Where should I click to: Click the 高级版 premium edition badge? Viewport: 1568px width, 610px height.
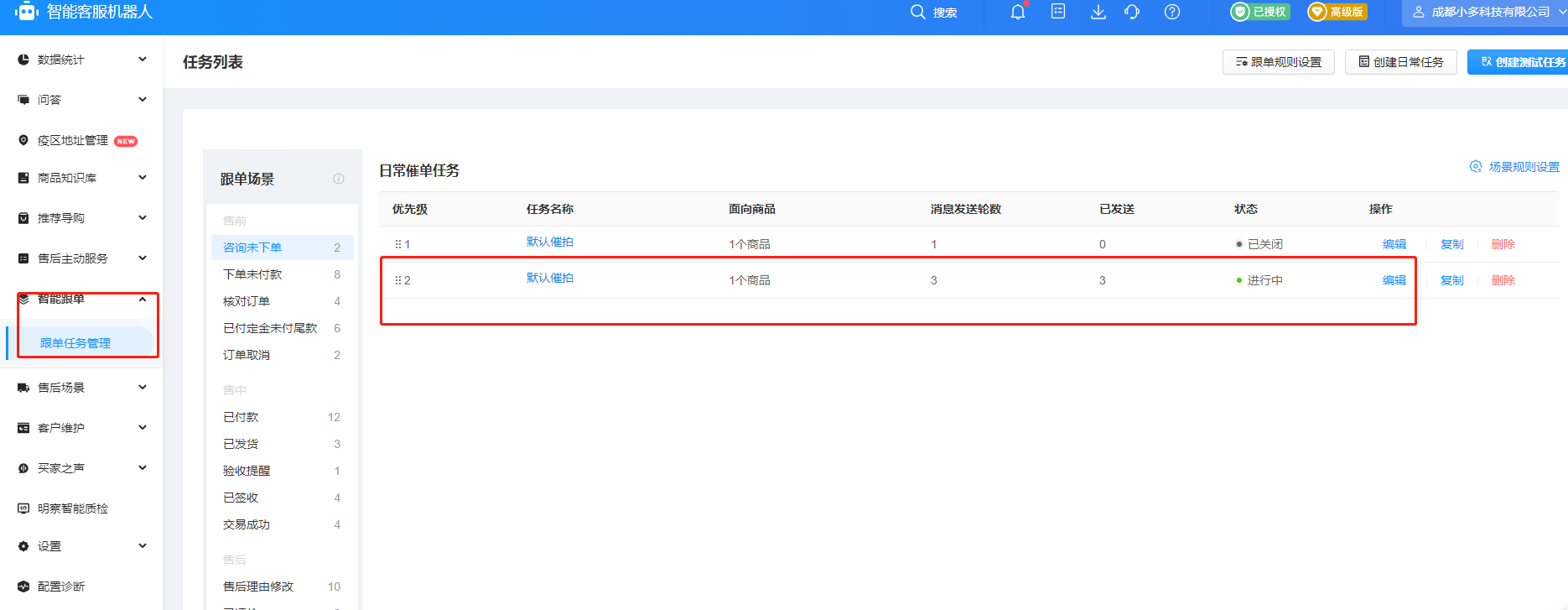[1337, 12]
